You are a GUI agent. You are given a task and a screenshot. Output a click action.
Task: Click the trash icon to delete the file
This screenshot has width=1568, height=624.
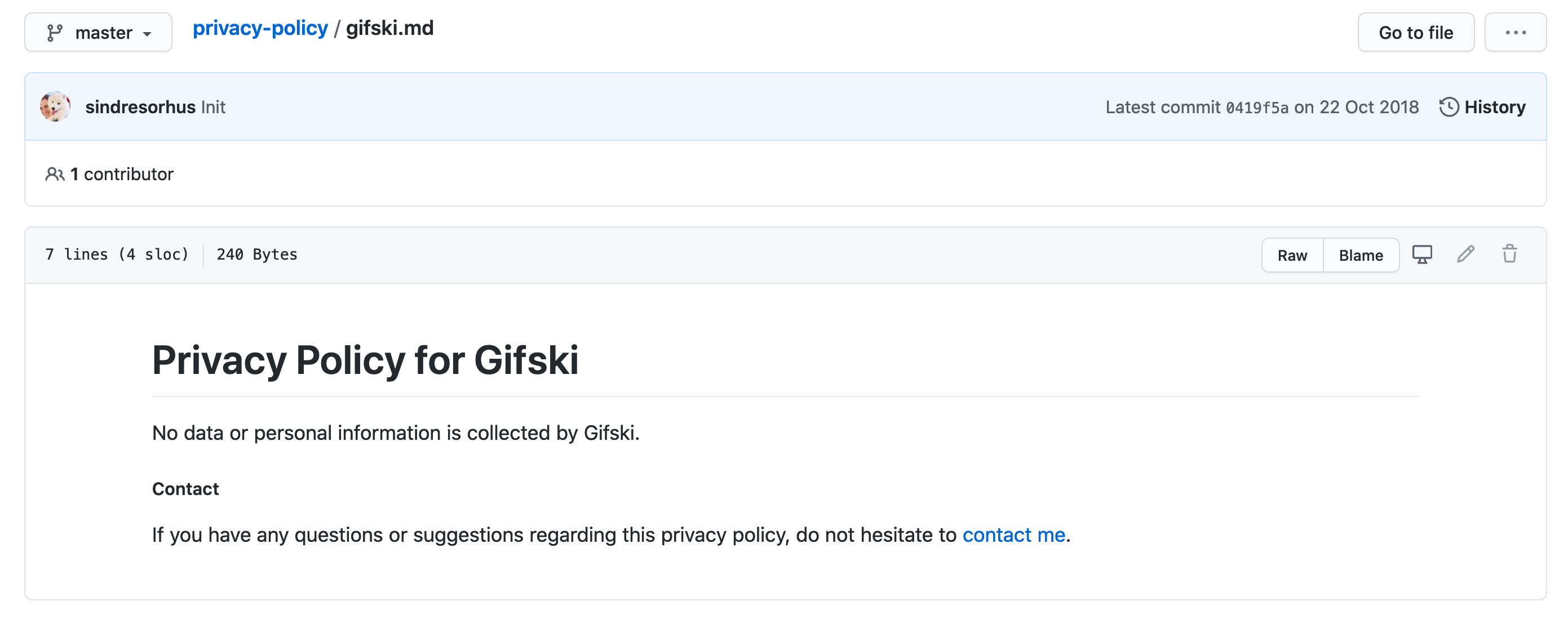[x=1509, y=255]
